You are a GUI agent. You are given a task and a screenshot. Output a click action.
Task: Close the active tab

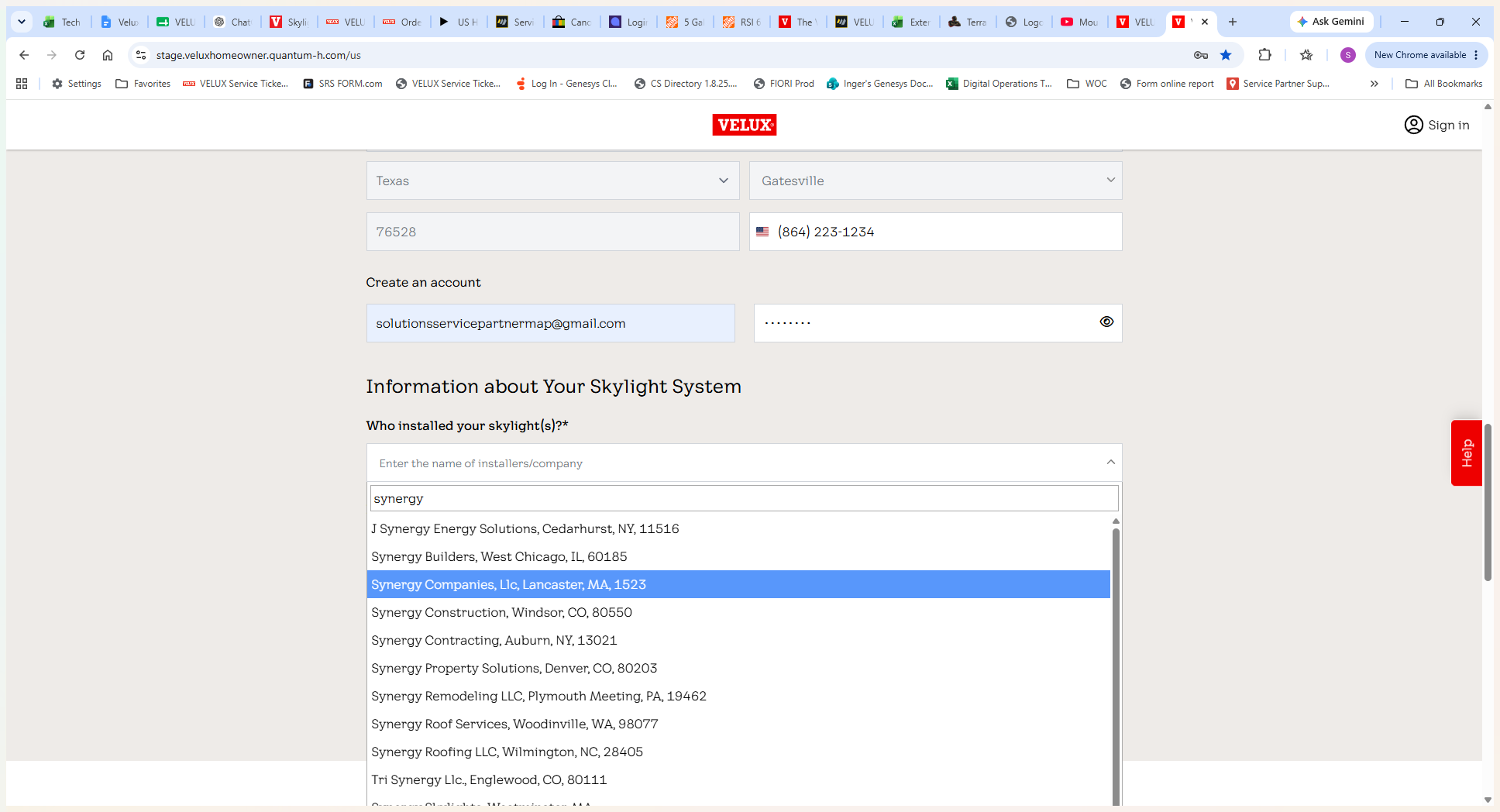click(1205, 22)
